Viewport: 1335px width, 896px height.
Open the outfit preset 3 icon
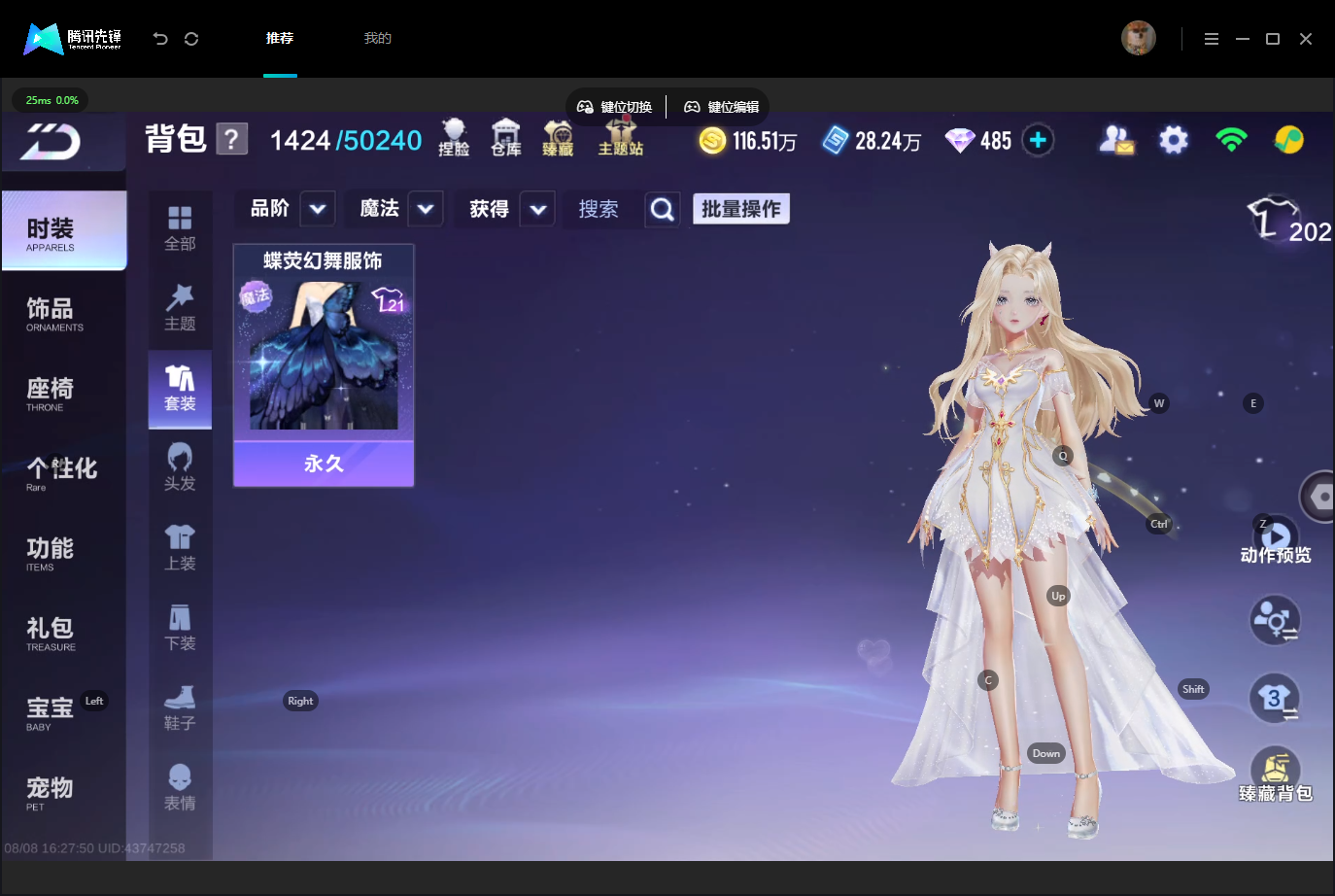pos(1275,698)
